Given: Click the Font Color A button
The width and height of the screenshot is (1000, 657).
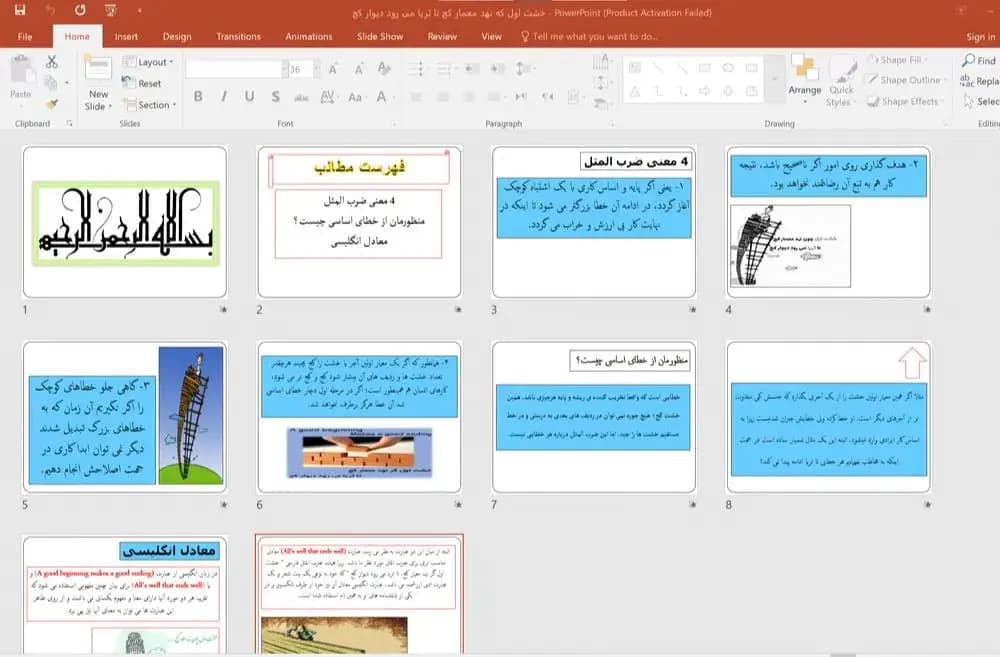Looking at the screenshot, I should coord(381,97).
